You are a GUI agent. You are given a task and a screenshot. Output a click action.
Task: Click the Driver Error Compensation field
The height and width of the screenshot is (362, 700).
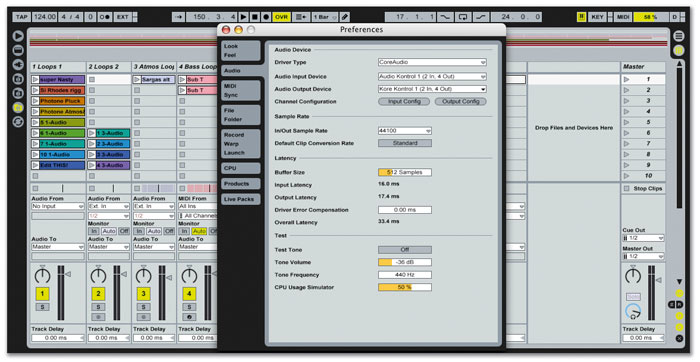[x=405, y=210]
